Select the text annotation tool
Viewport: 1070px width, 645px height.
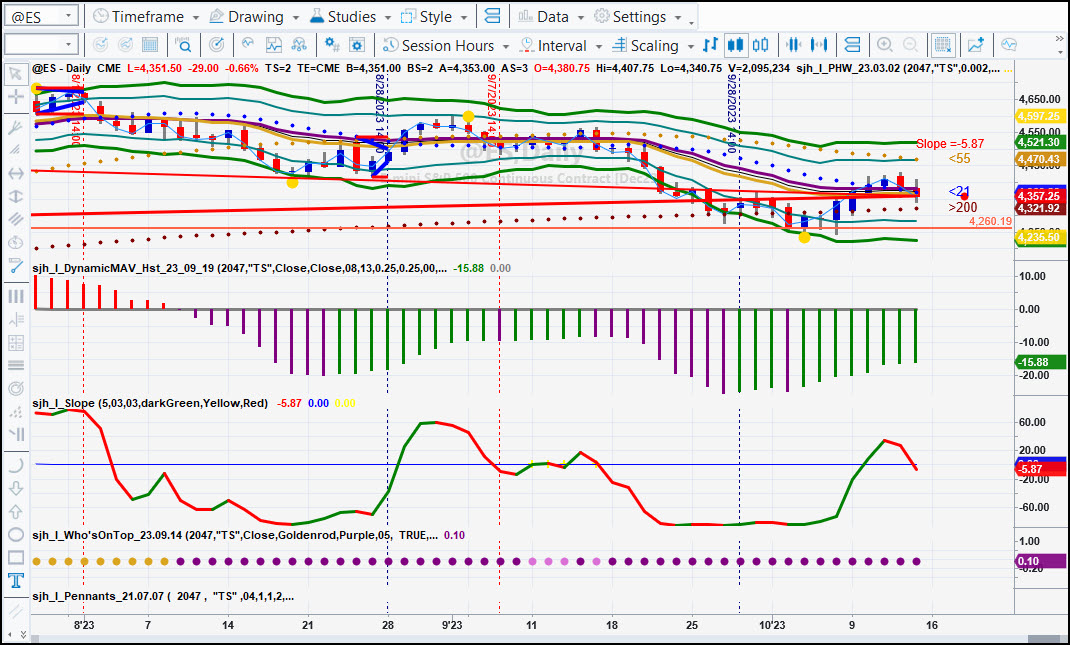(x=15, y=581)
